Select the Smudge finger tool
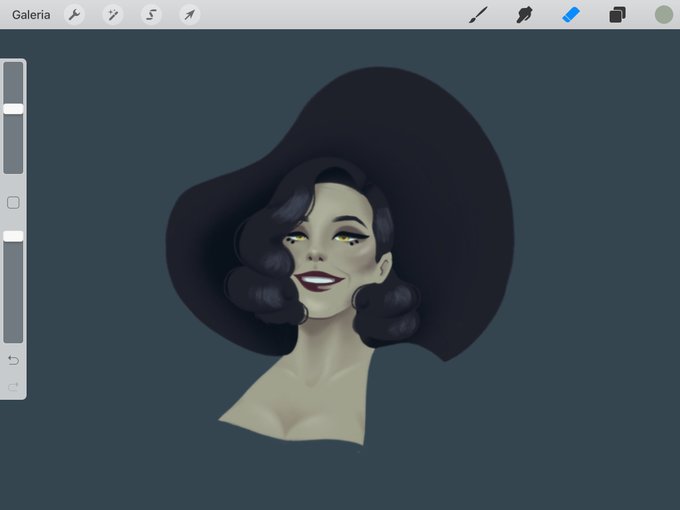The image size is (680, 510). pos(524,15)
